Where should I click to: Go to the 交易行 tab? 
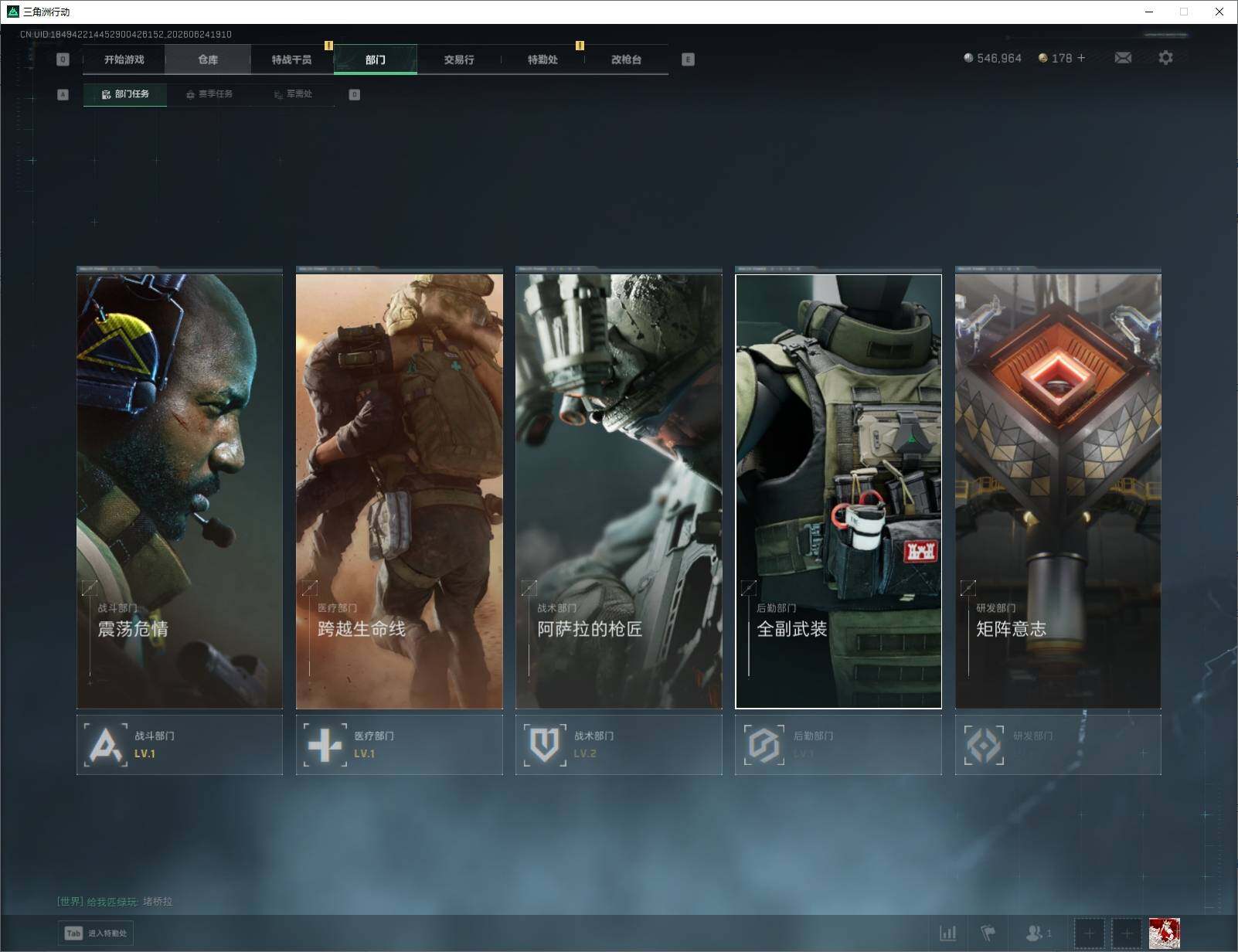pyautogui.click(x=459, y=59)
